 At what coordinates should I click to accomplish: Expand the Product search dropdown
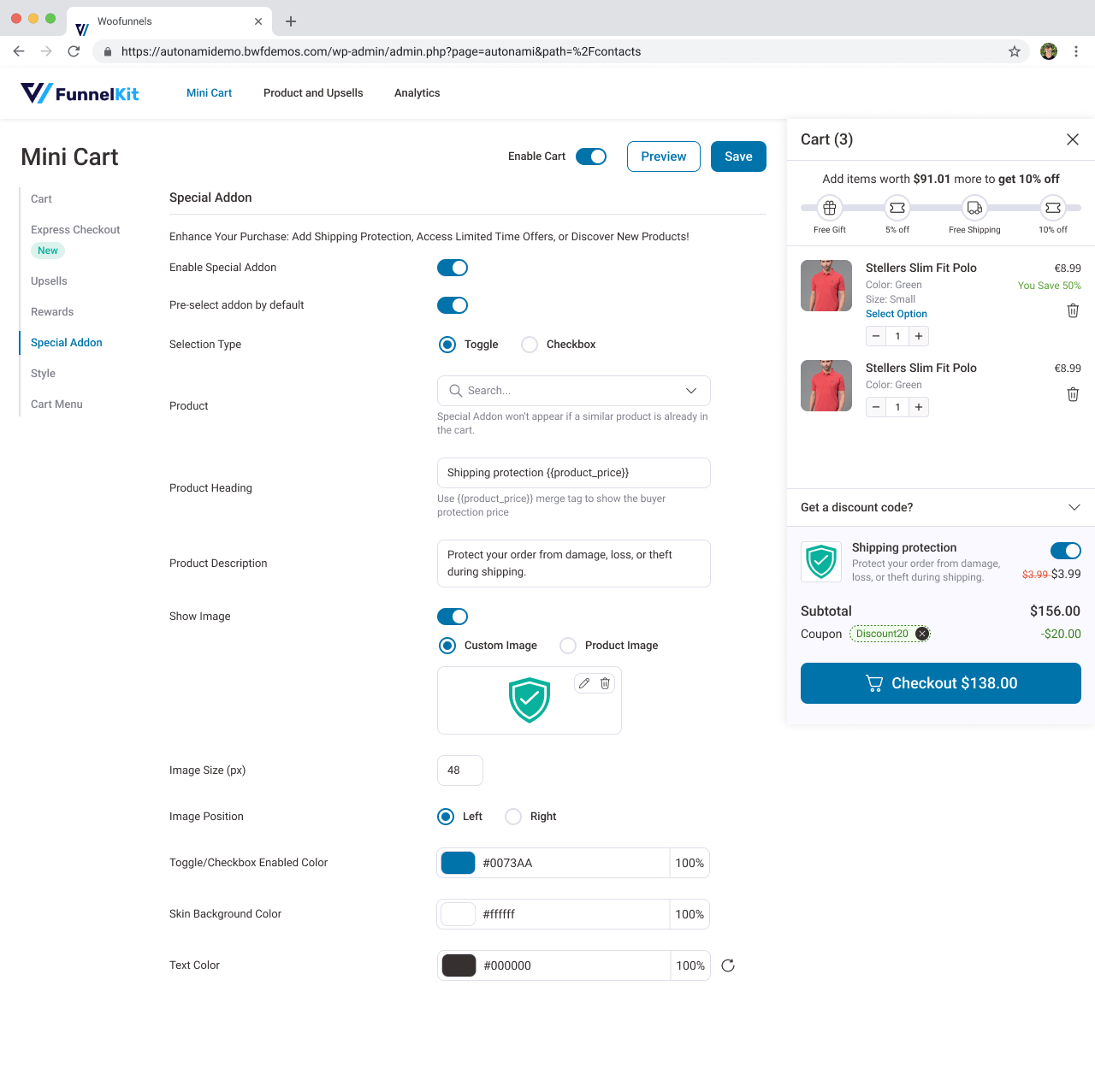pyautogui.click(x=690, y=391)
